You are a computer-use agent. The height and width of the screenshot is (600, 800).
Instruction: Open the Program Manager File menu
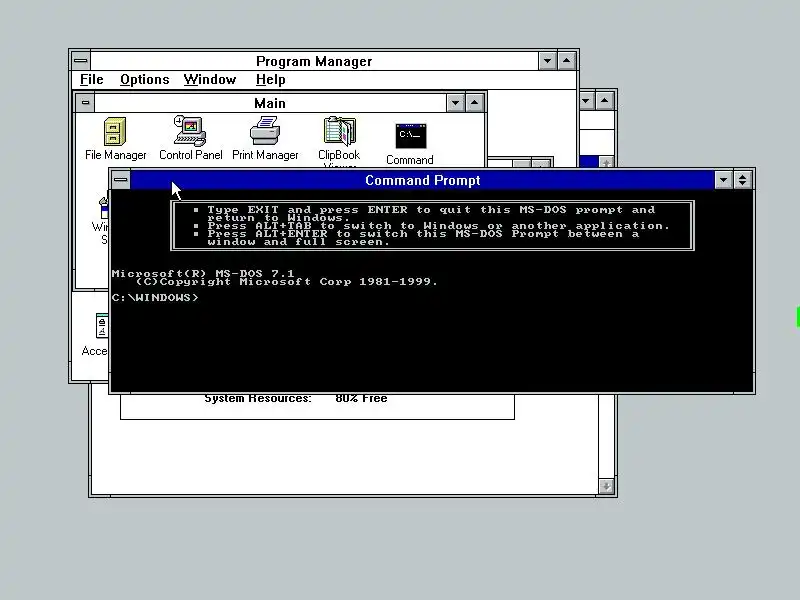click(92, 80)
